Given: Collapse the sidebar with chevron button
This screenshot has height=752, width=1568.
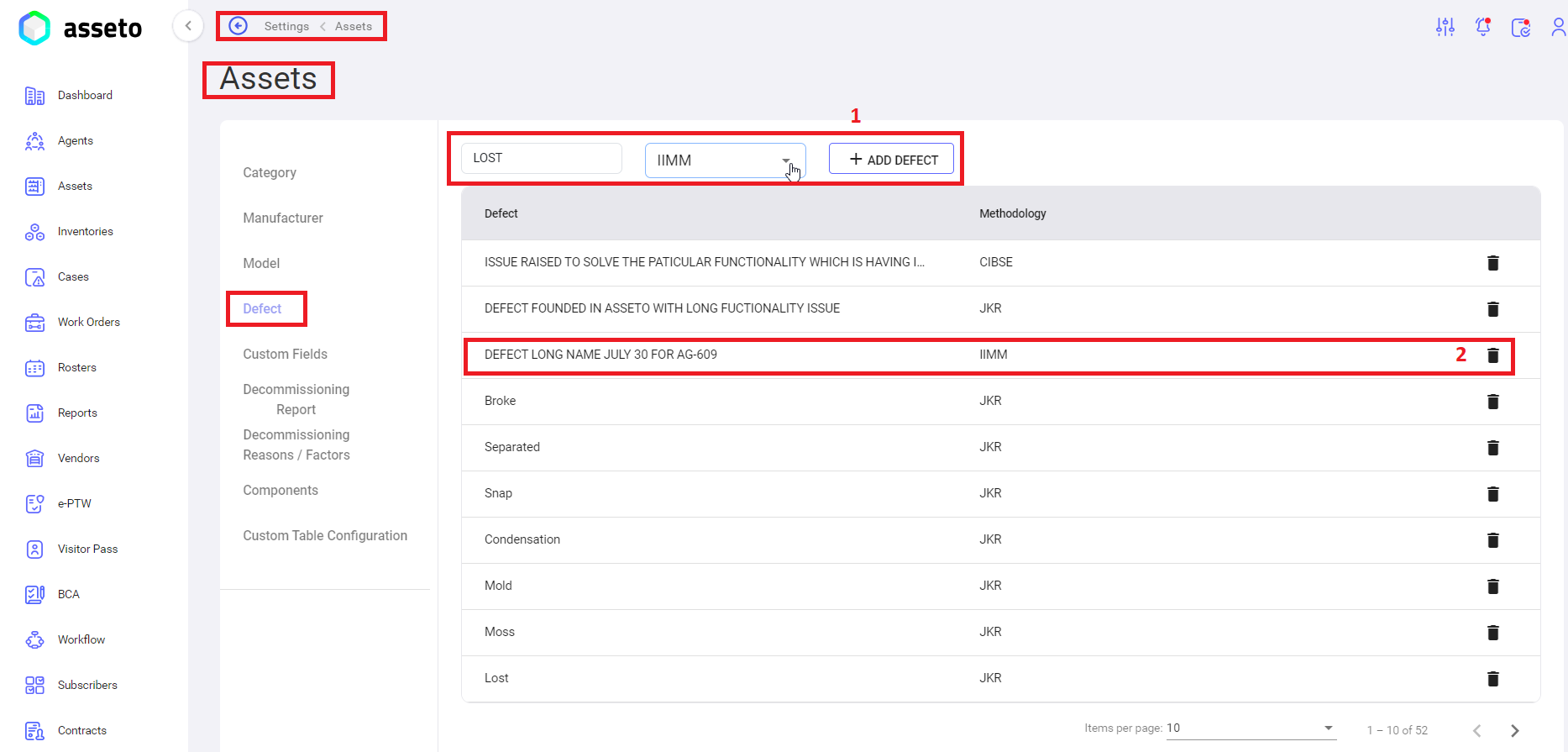Looking at the screenshot, I should [x=188, y=26].
